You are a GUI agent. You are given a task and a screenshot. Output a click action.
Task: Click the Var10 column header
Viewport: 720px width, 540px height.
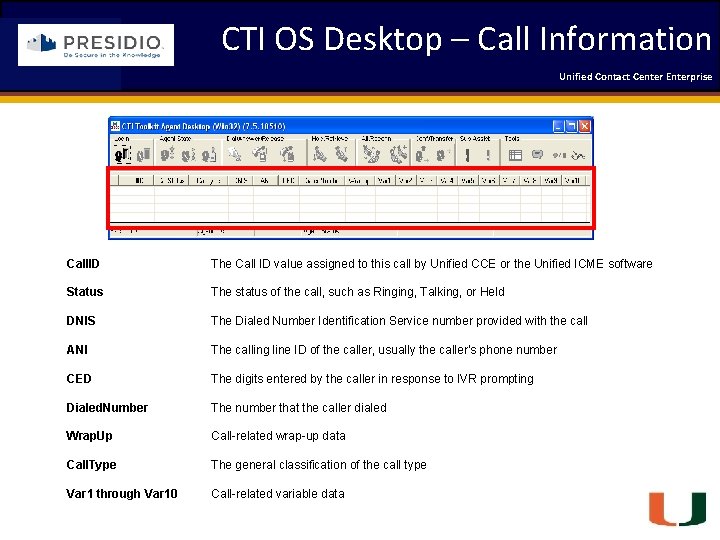coord(573,180)
